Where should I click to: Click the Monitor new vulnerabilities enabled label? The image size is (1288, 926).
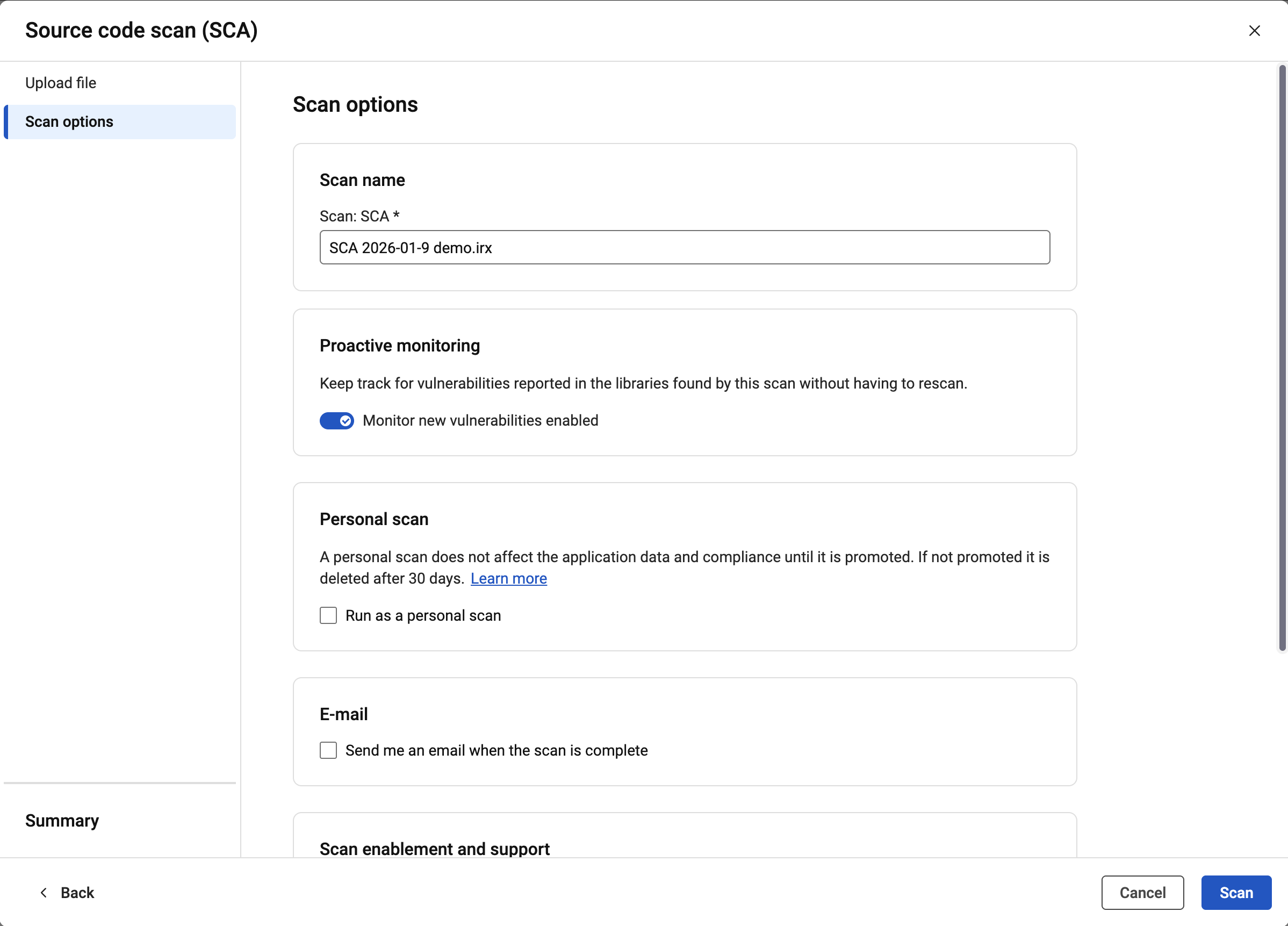coord(480,420)
